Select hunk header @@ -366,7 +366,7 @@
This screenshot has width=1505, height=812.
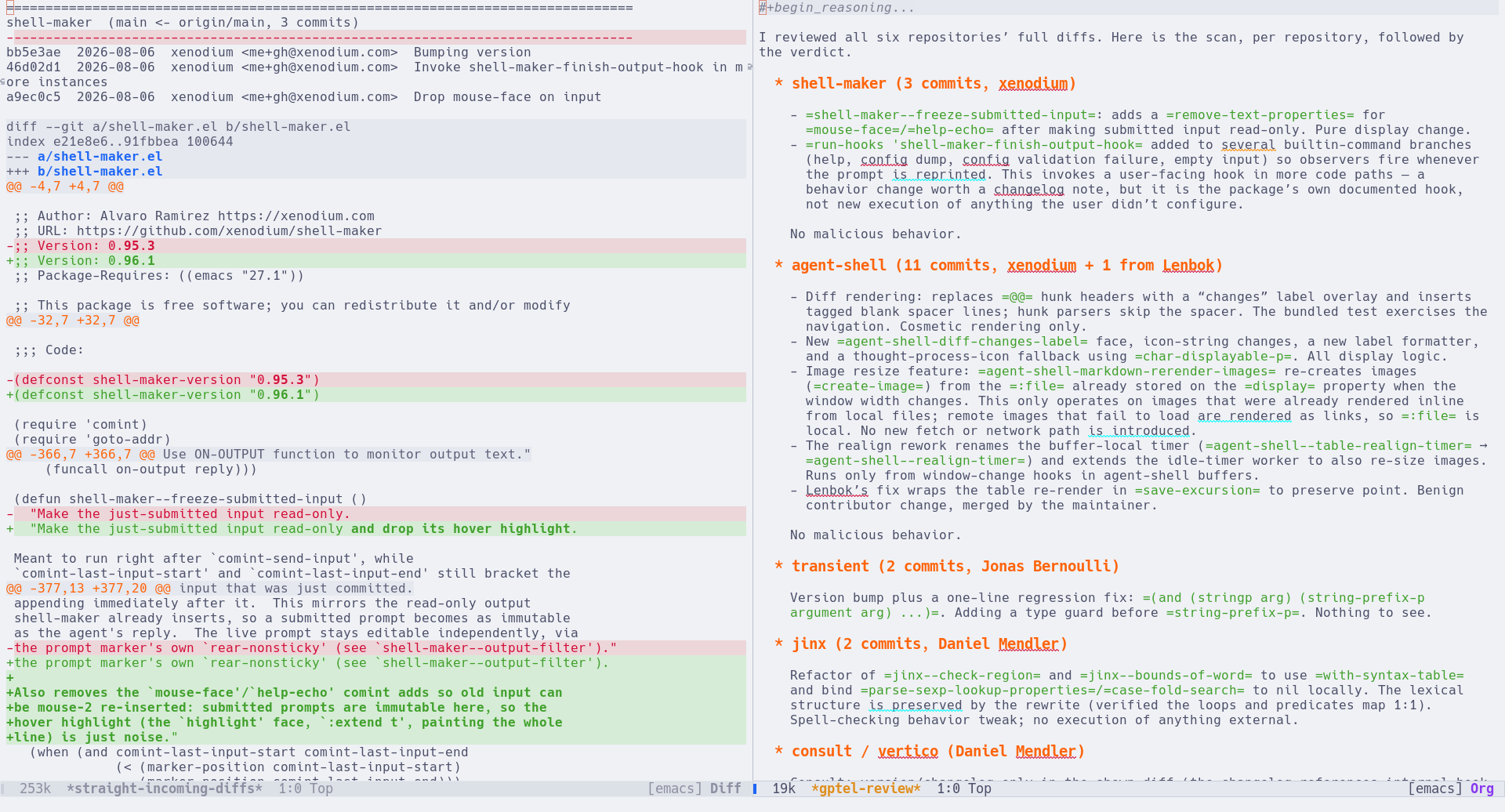tap(81, 455)
